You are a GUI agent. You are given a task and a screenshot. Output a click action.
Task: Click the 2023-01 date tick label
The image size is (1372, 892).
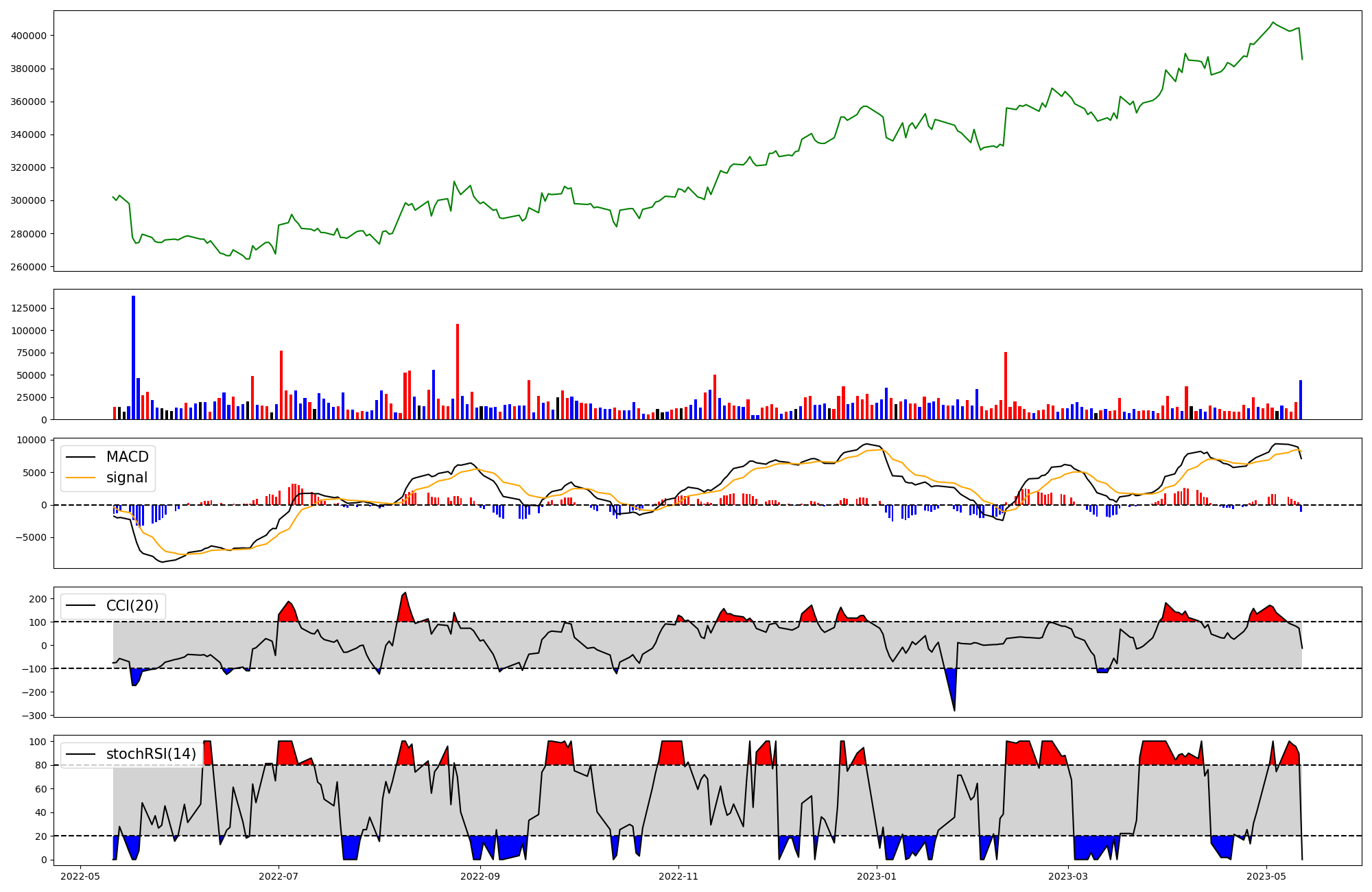tap(877, 876)
